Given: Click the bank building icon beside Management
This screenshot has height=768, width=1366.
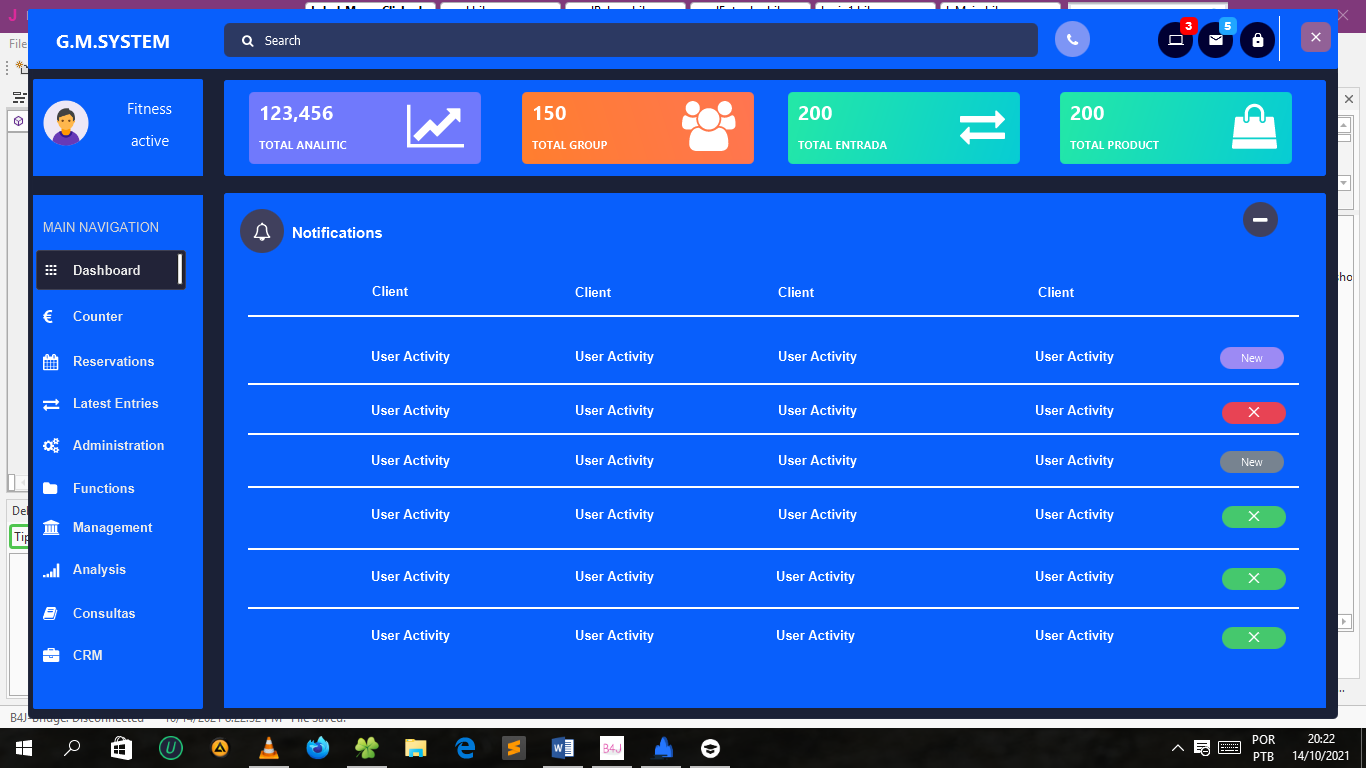Looking at the screenshot, I should (x=51, y=527).
